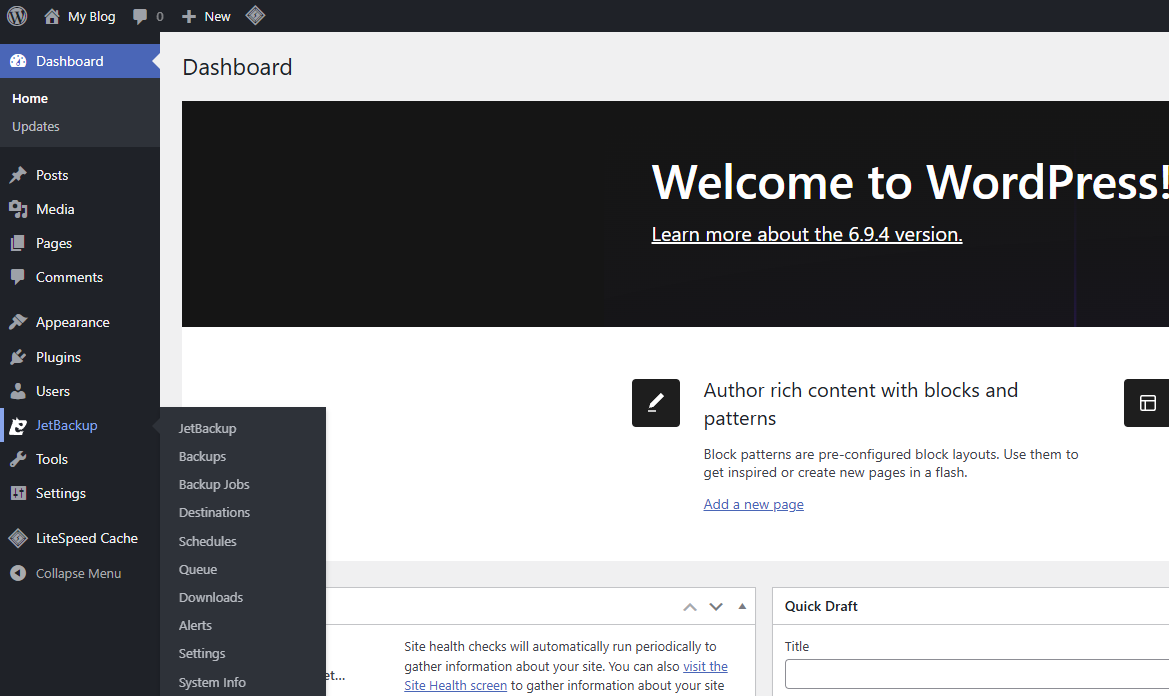Viewport: 1169px width, 696px height.
Task: Click the pencil icon beside Author rich content
Action: [655, 403]
